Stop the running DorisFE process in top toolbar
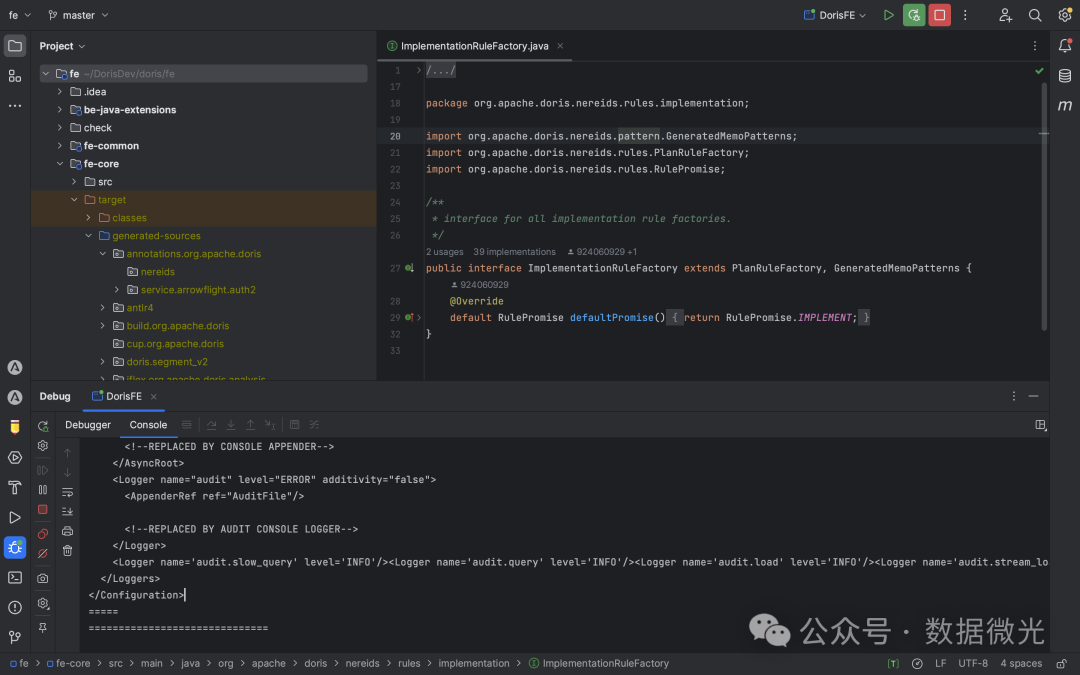 [x=939, y=15]
